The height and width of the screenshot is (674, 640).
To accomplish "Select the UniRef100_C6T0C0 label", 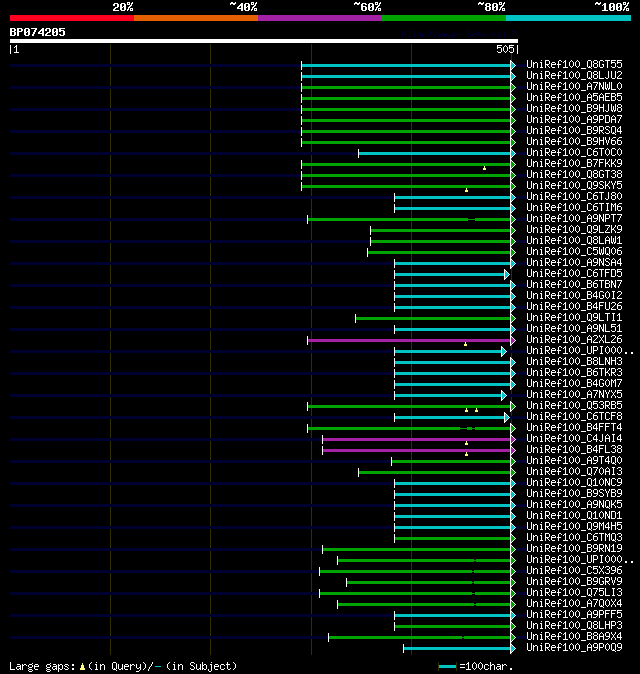I will coord(574,153).
